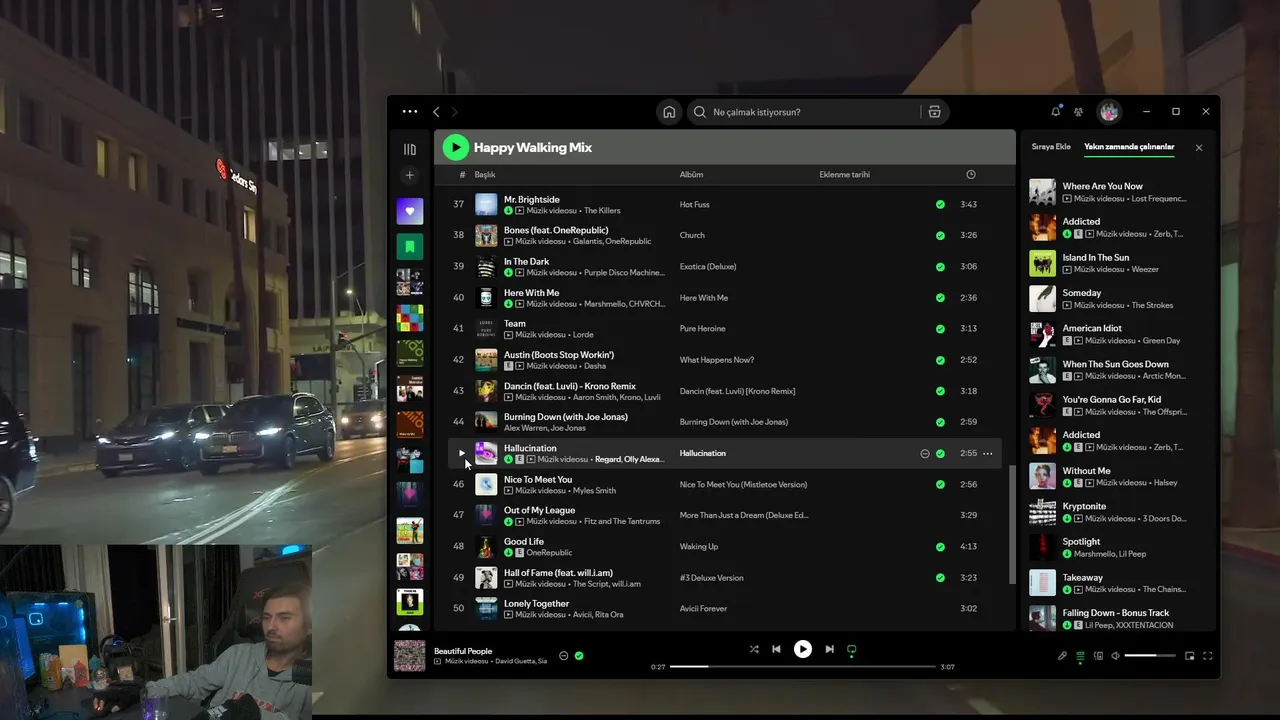
Task: Toggle liked checkmark on Bones row
Action: click(x=940, y=236)
